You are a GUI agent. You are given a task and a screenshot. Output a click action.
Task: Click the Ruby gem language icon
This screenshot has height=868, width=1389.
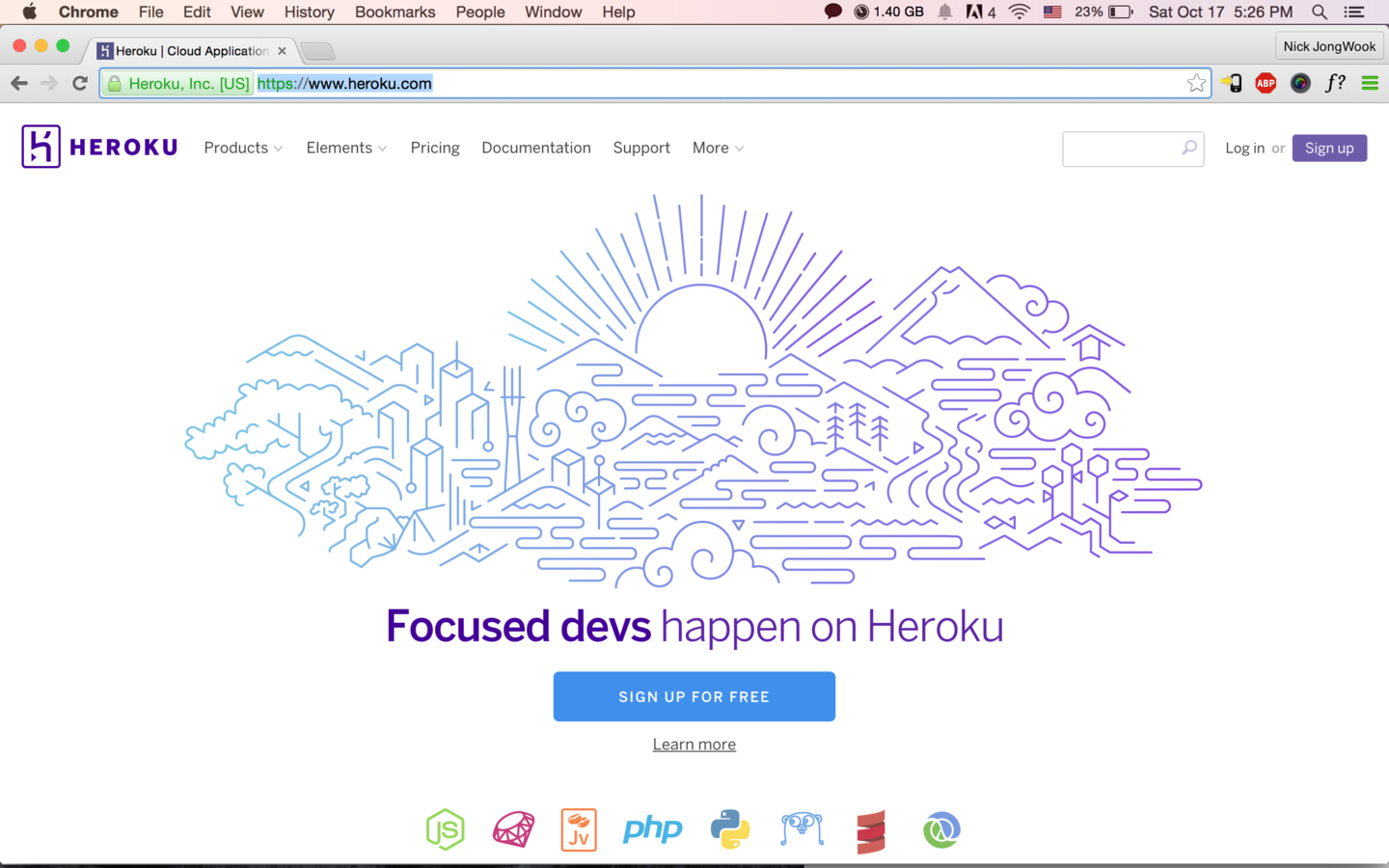click(513, 829)
